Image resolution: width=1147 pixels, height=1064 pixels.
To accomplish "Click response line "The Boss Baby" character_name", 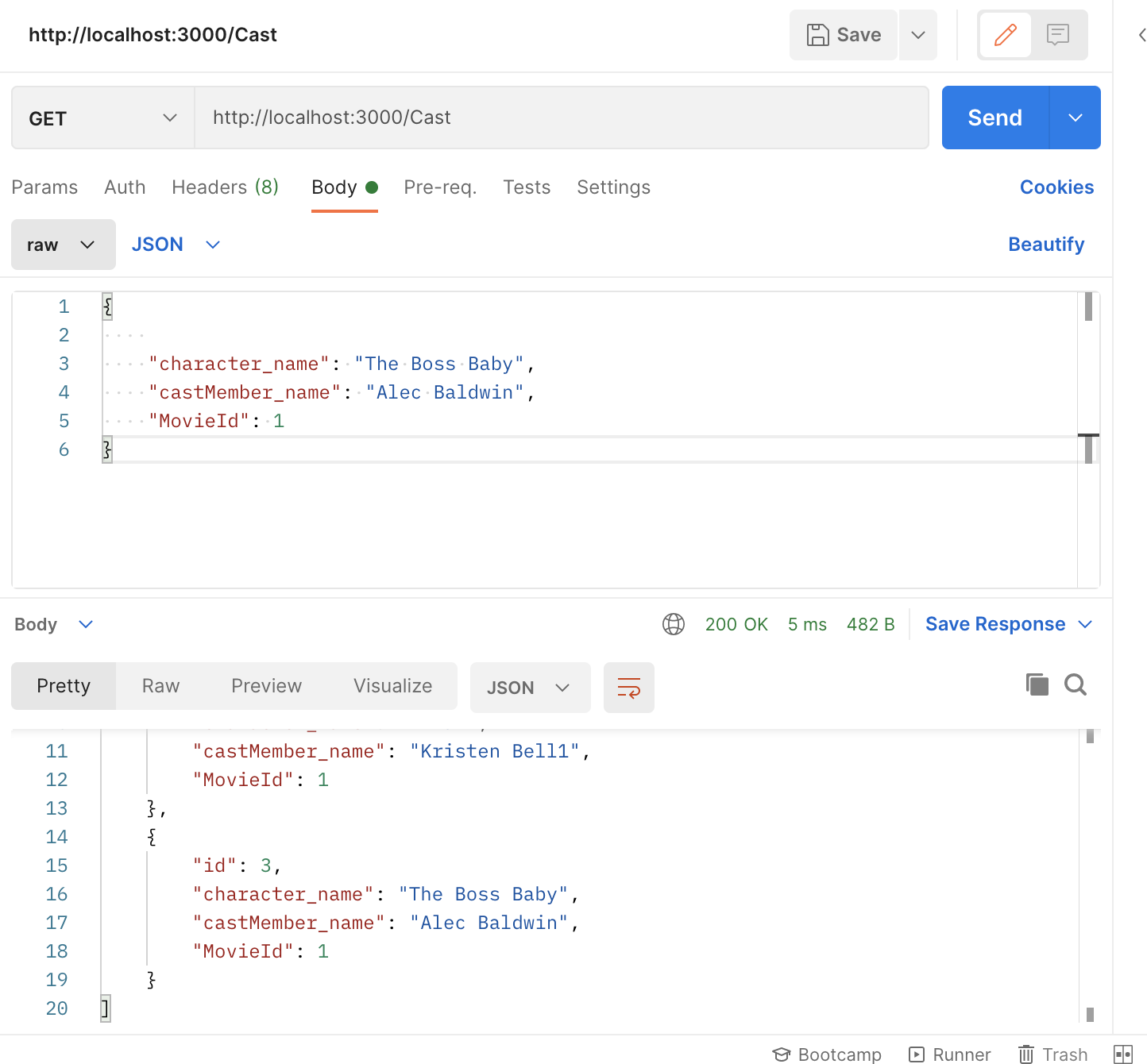I will click(x=386, y=894).
